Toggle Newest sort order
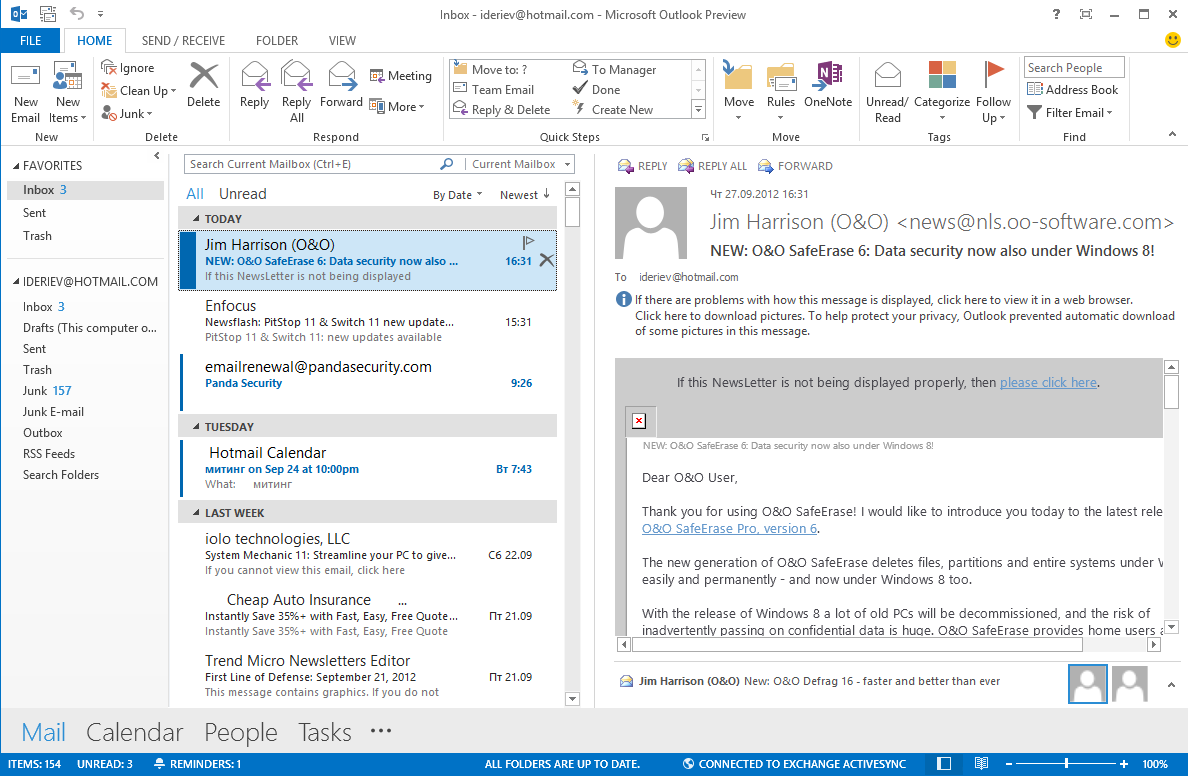1188x776 pixels. click(x=524, y=195)
